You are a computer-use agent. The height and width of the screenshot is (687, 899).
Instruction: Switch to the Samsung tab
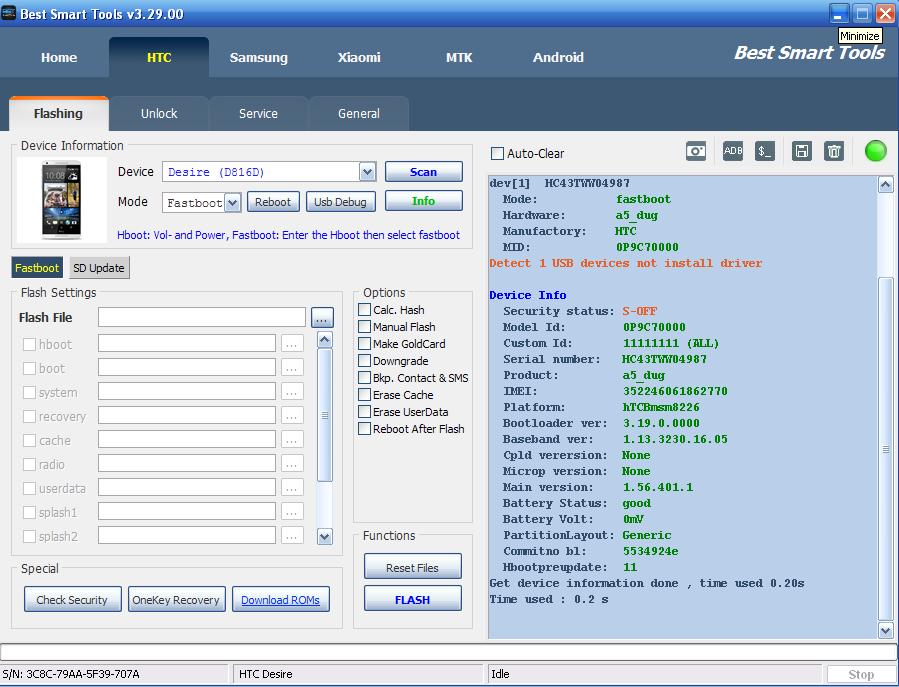pos(259,57)
